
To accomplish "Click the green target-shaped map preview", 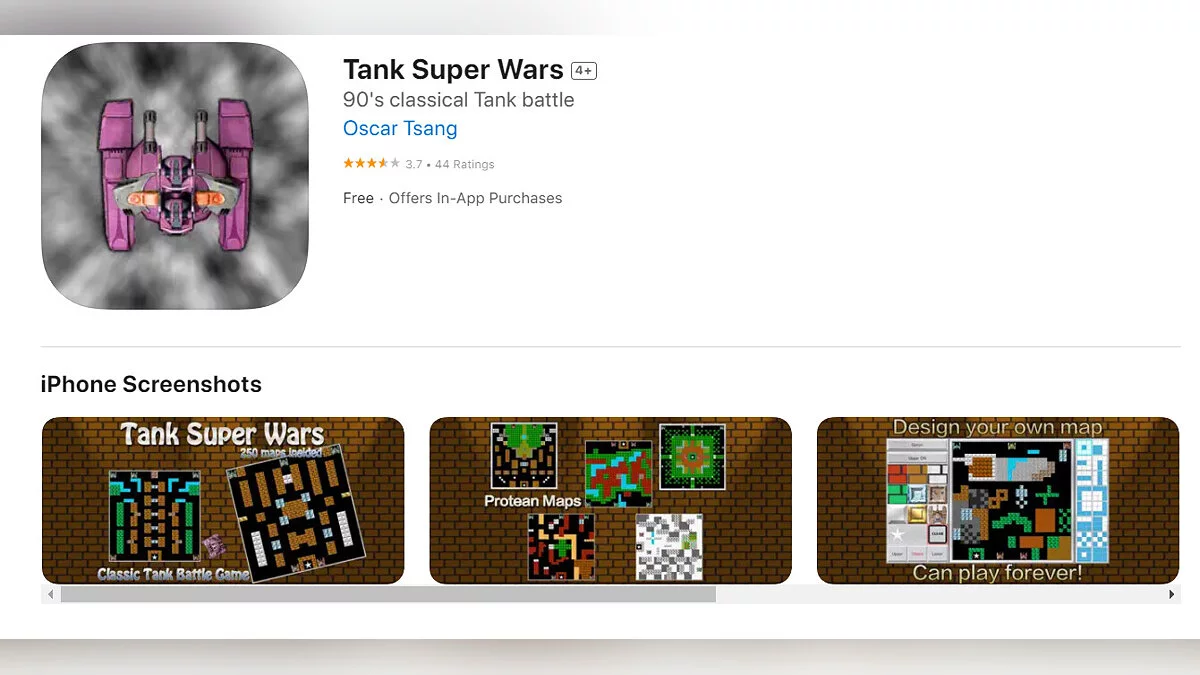I will pyautogui.click(x=691, y=457).
